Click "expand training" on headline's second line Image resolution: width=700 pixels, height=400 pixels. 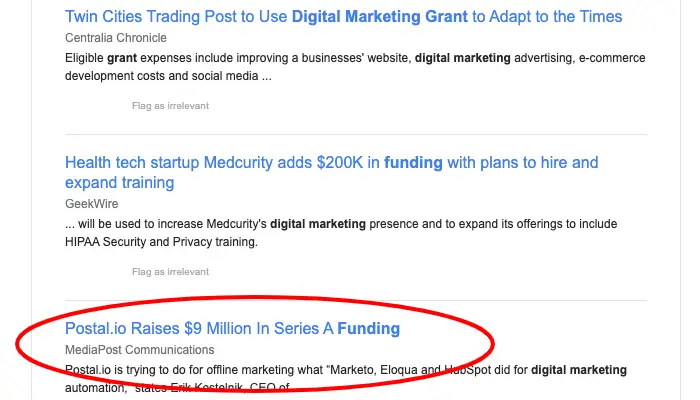pyautogui.click(x=120, y=183)
